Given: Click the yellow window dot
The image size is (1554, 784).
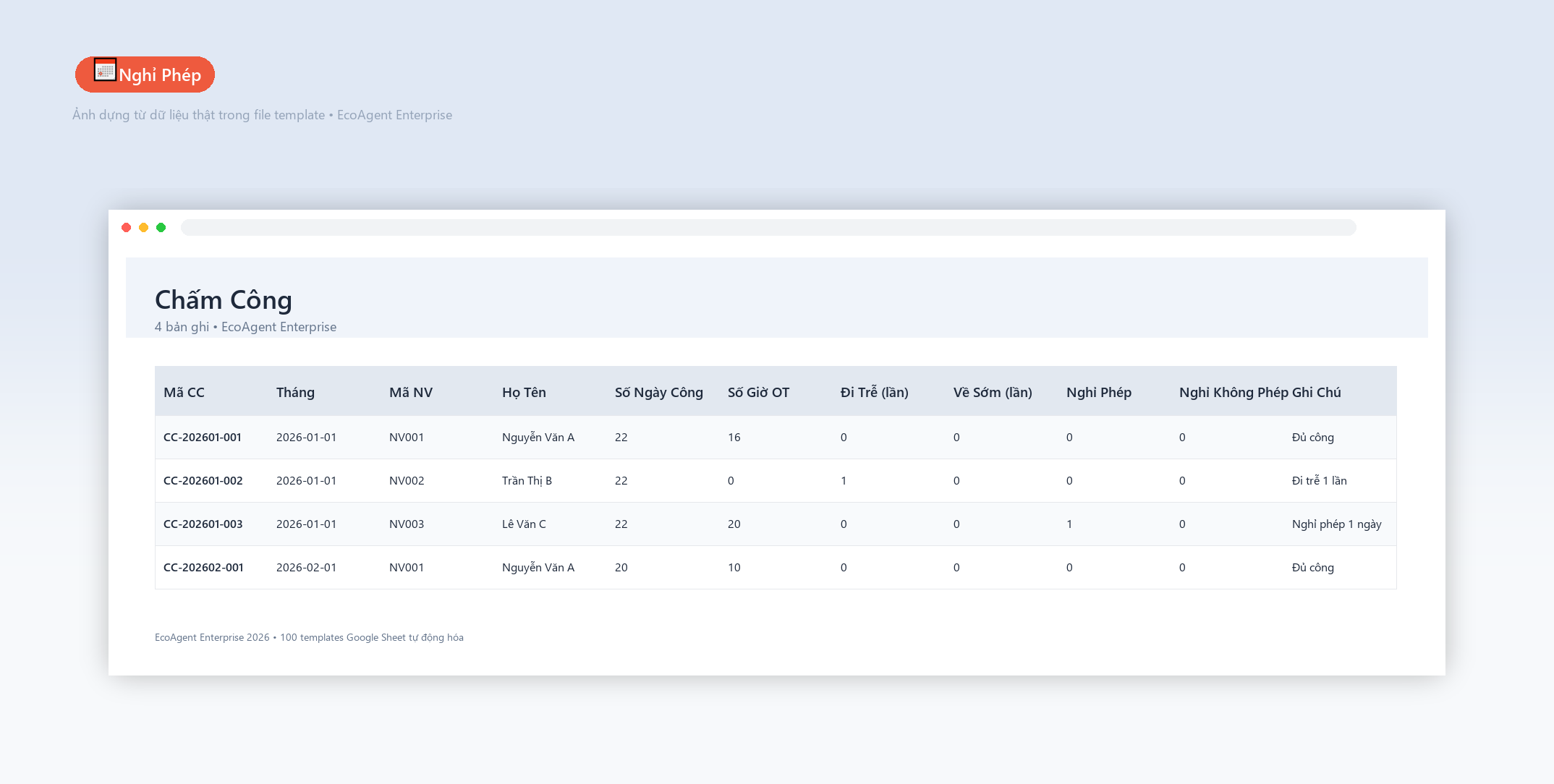Looking at the screenshot, I should [x=144, y=228].
